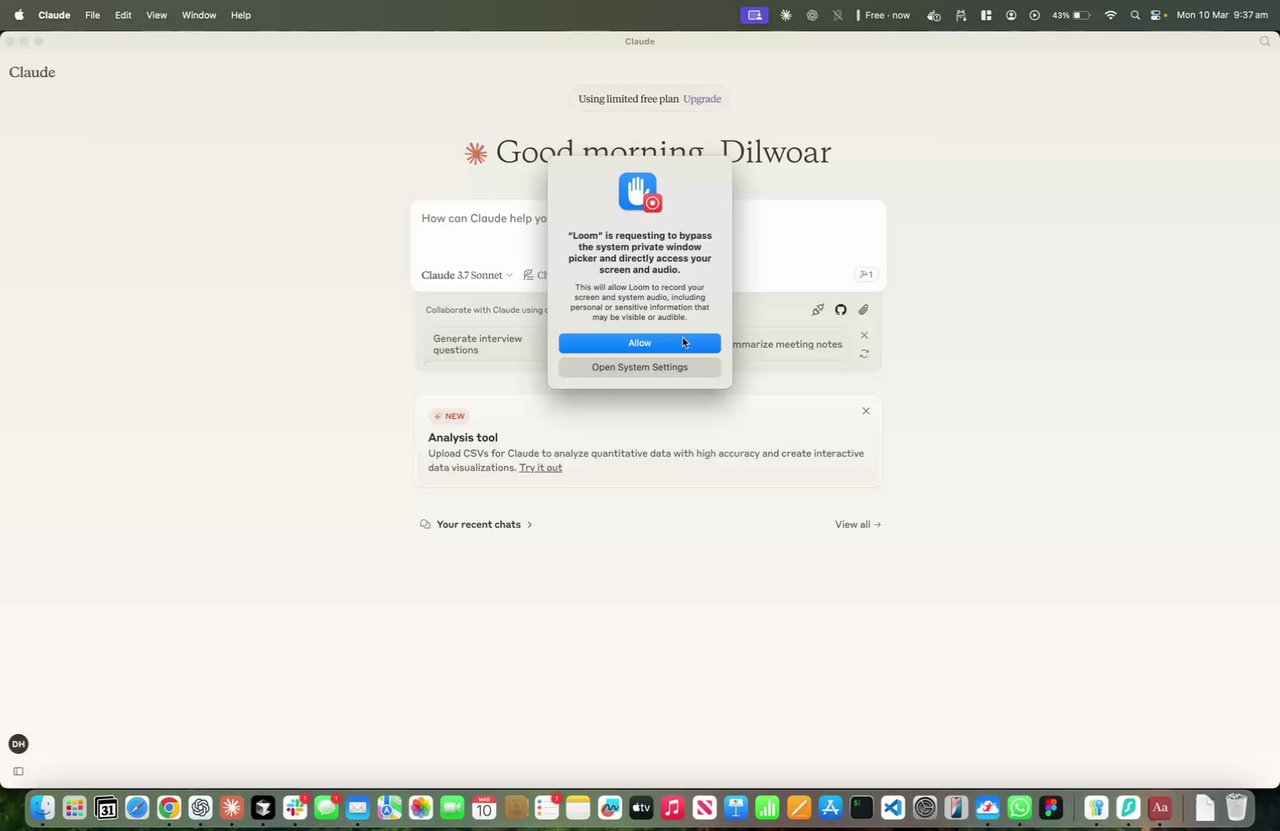Open Figma from the Dock
The image size is (1280, 831).
click(x=1051, y=807)
